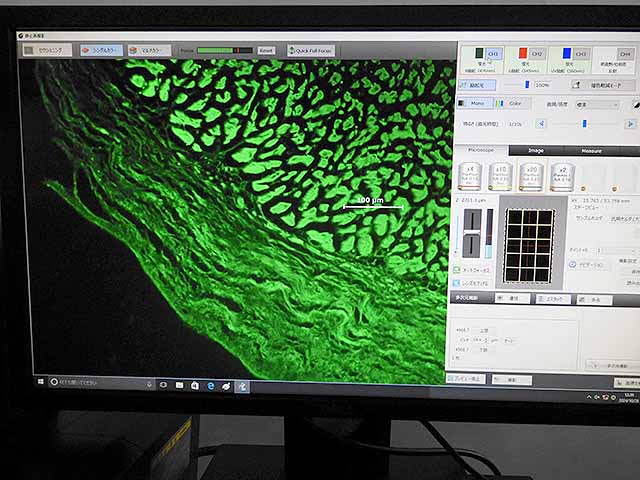Open the point number dropdown
The height and width of the screenshot is (480, 640).
pos(616,250)
